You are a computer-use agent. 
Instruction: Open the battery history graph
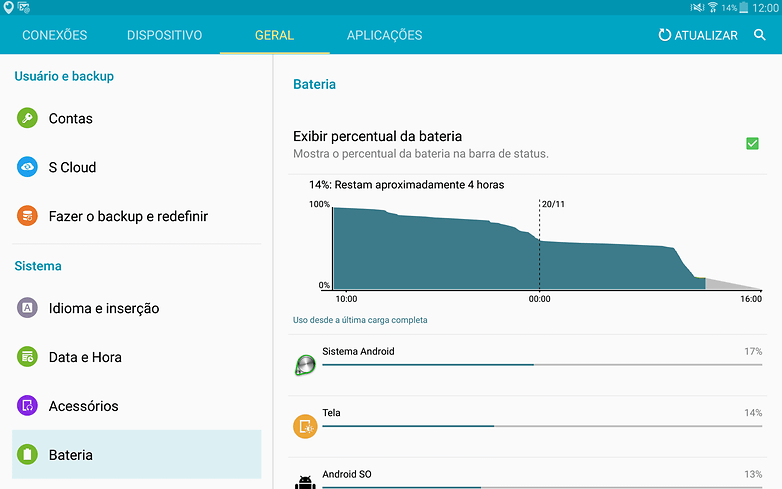535,251
